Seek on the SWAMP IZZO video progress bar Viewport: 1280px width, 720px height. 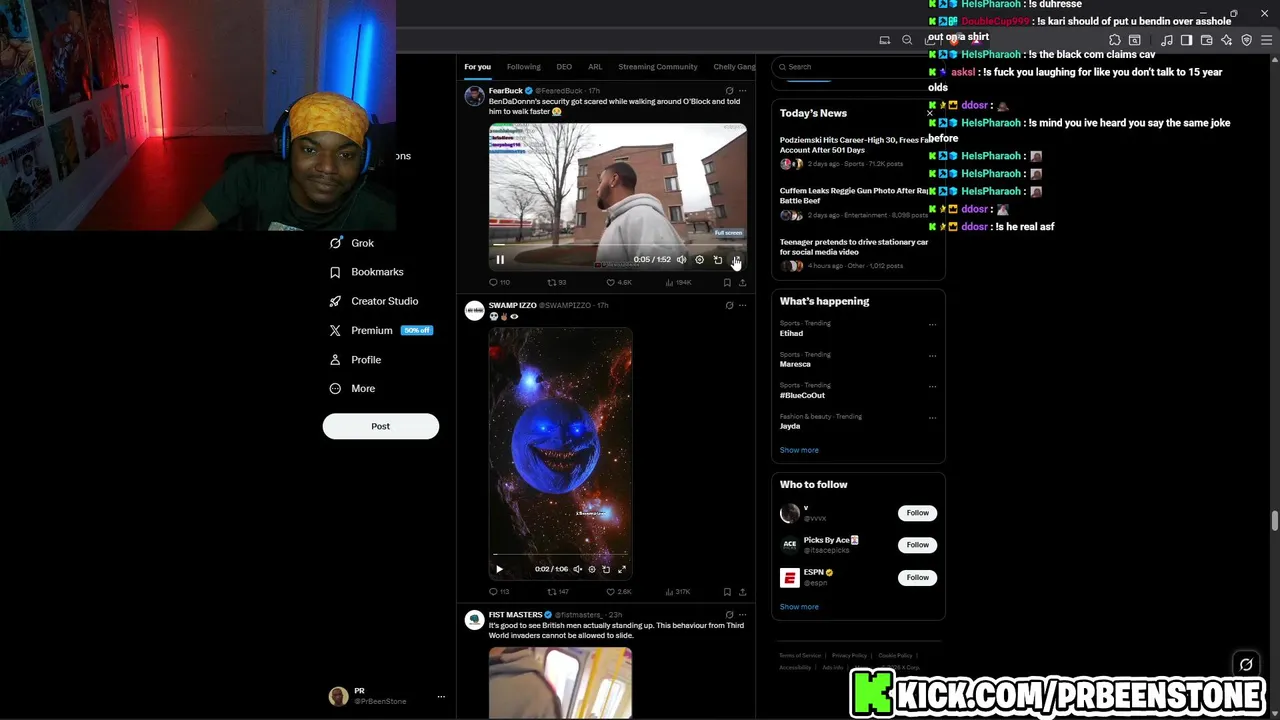click(x=560, y=553)
